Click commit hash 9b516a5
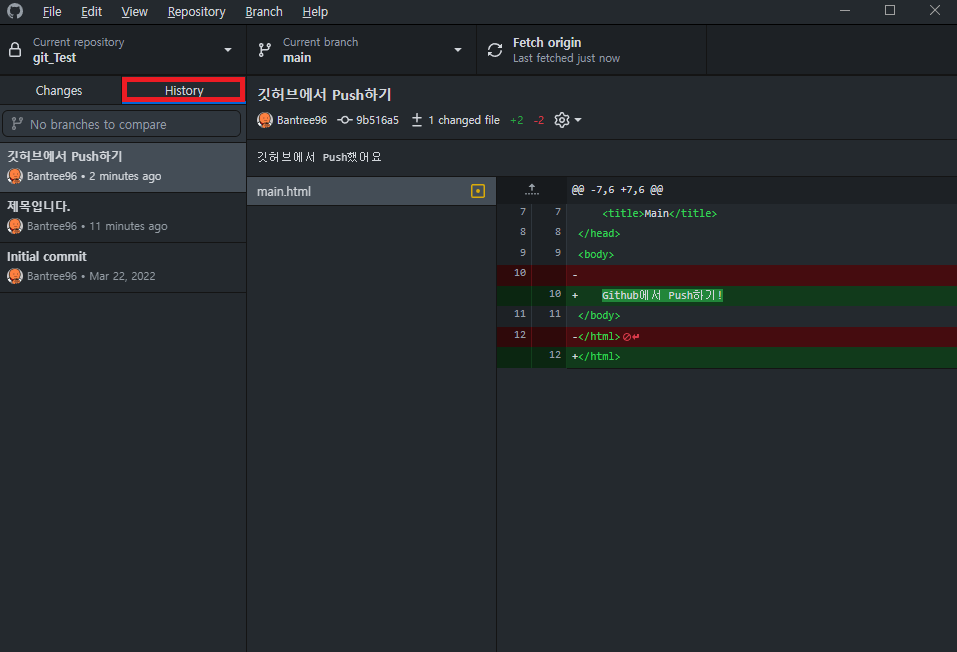This screenshot has width=957, height=652. coord(377,120)
